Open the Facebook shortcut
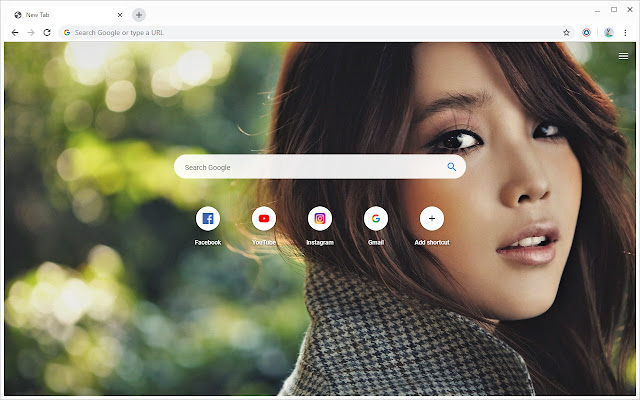Screen dimensions: 640x400 tap(208, 219)
